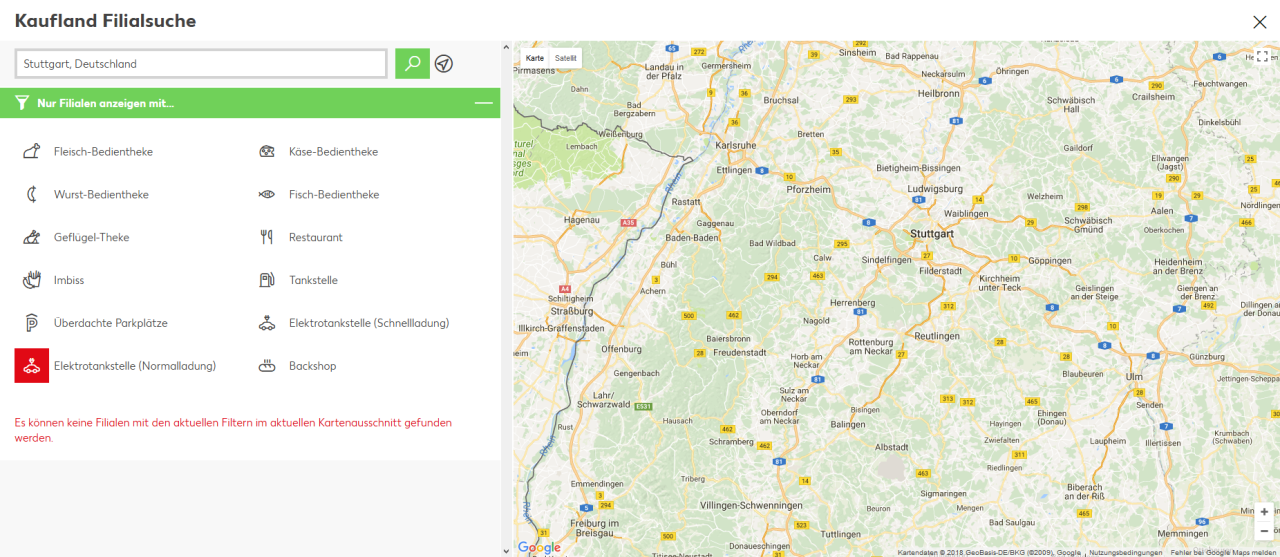Toggle fullscreen map view
The width and height of the screenshot is (1280, 557).
pyautogui.click(x=1263, y=57)
